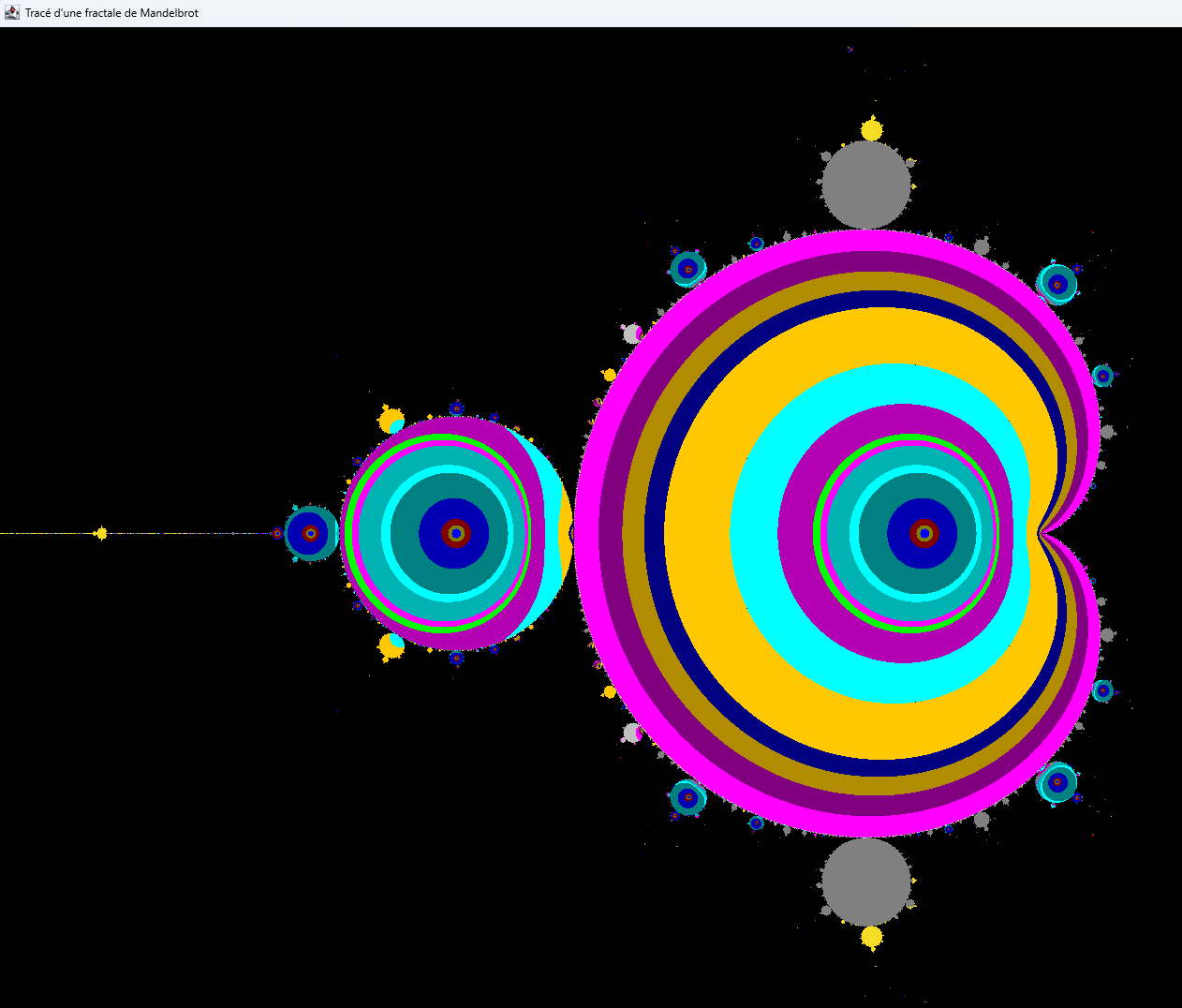Screen dimensions: 1182x1008
Task: Click the yellow-cyan bulb at upper left of the circular bulb
Action: click(392, 421)
